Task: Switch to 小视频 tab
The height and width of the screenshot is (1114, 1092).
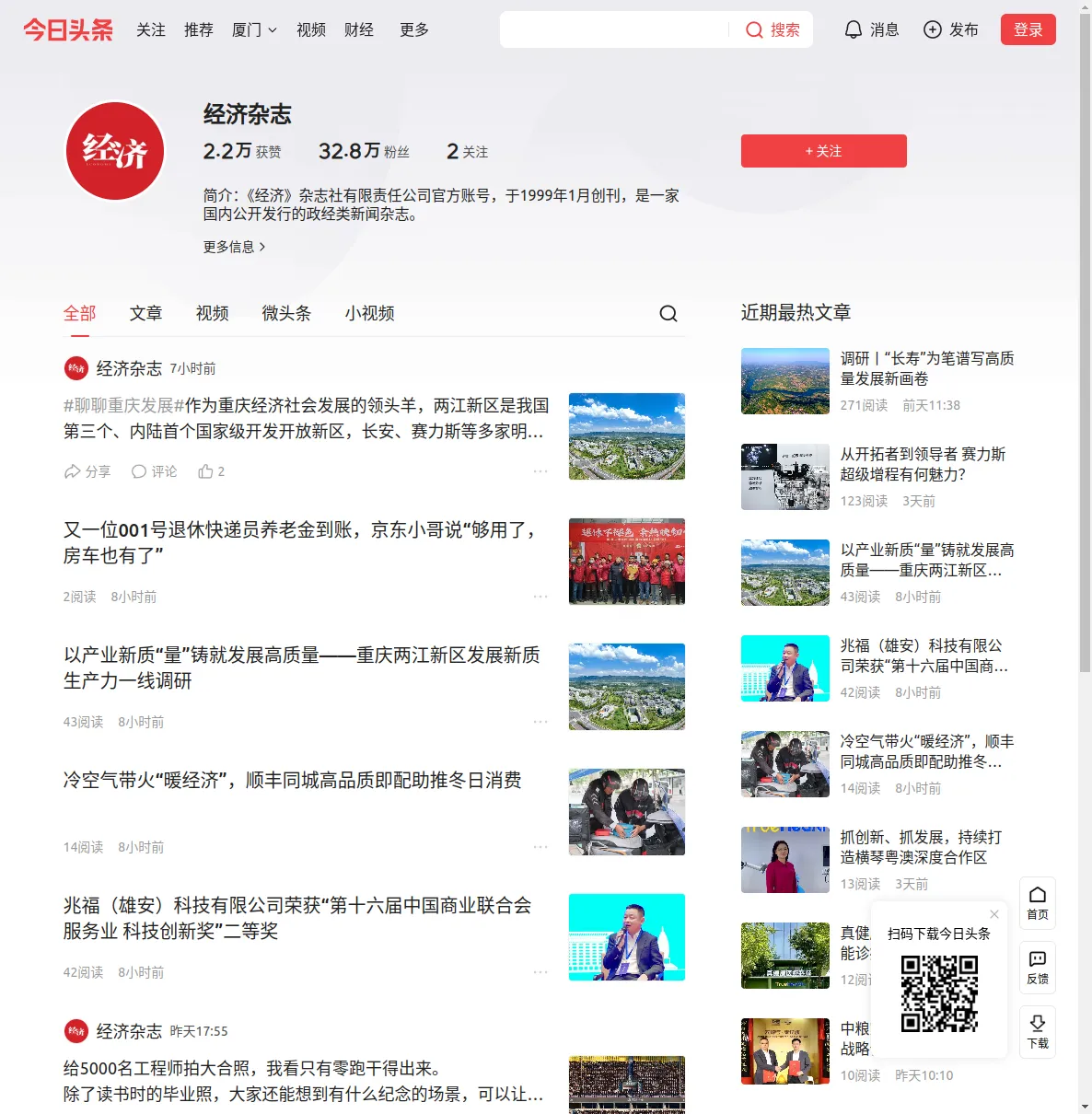Action: point(370,314)
